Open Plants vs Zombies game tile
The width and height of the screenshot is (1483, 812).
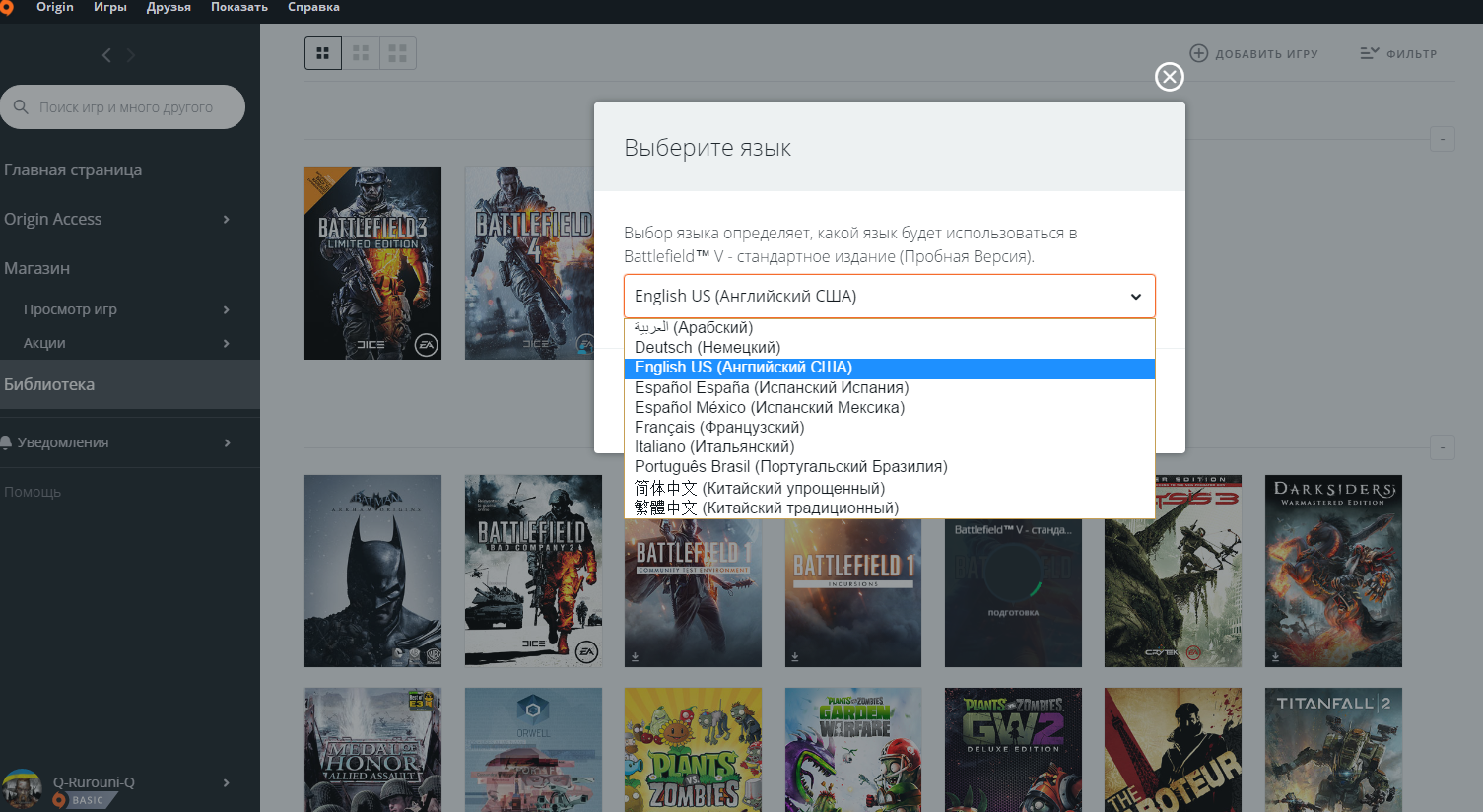coord(693,750)
